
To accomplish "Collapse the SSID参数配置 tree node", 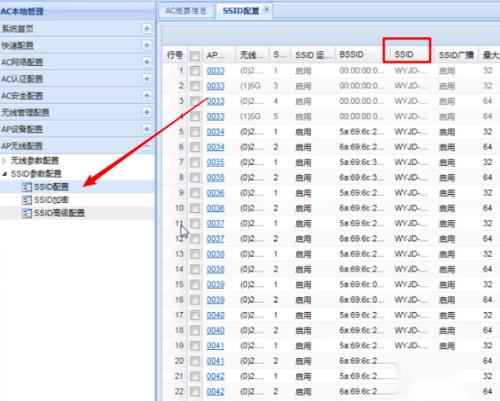I will click(x=4, y=174).
